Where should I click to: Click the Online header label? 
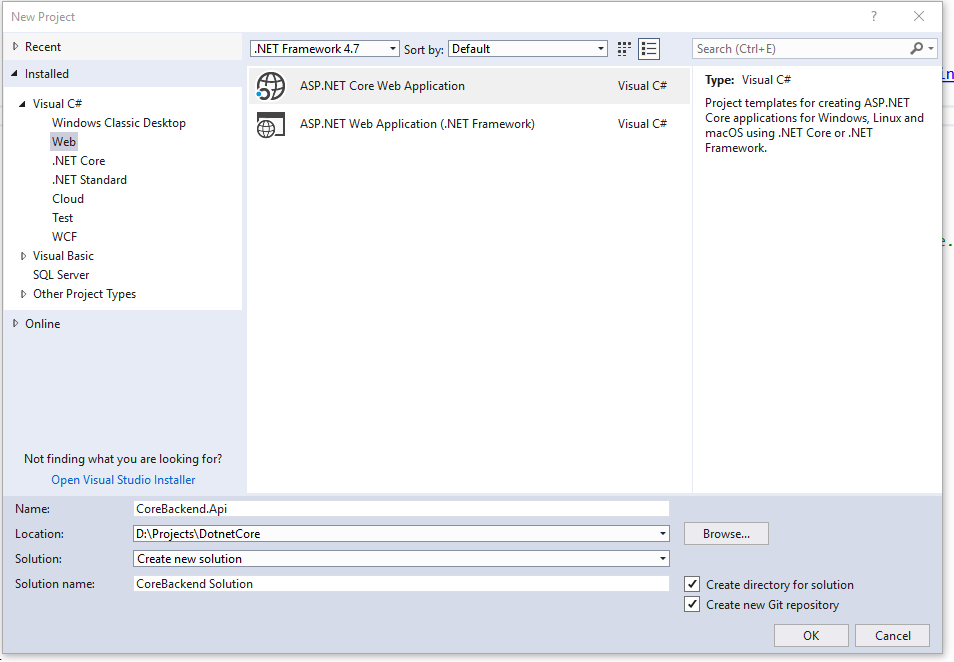tap(43, 324)
